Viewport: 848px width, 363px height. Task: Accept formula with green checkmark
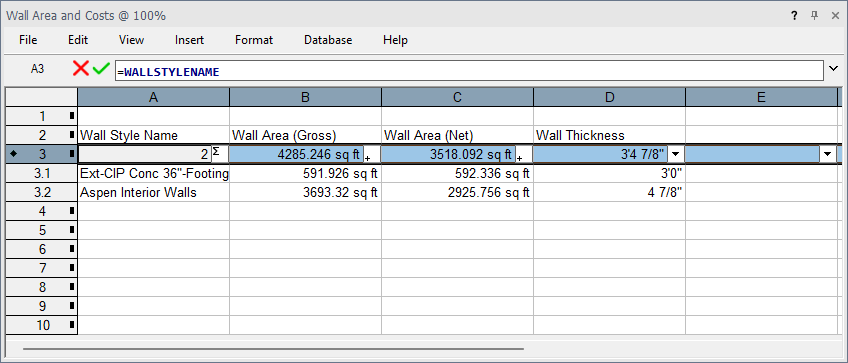point(101,68)
